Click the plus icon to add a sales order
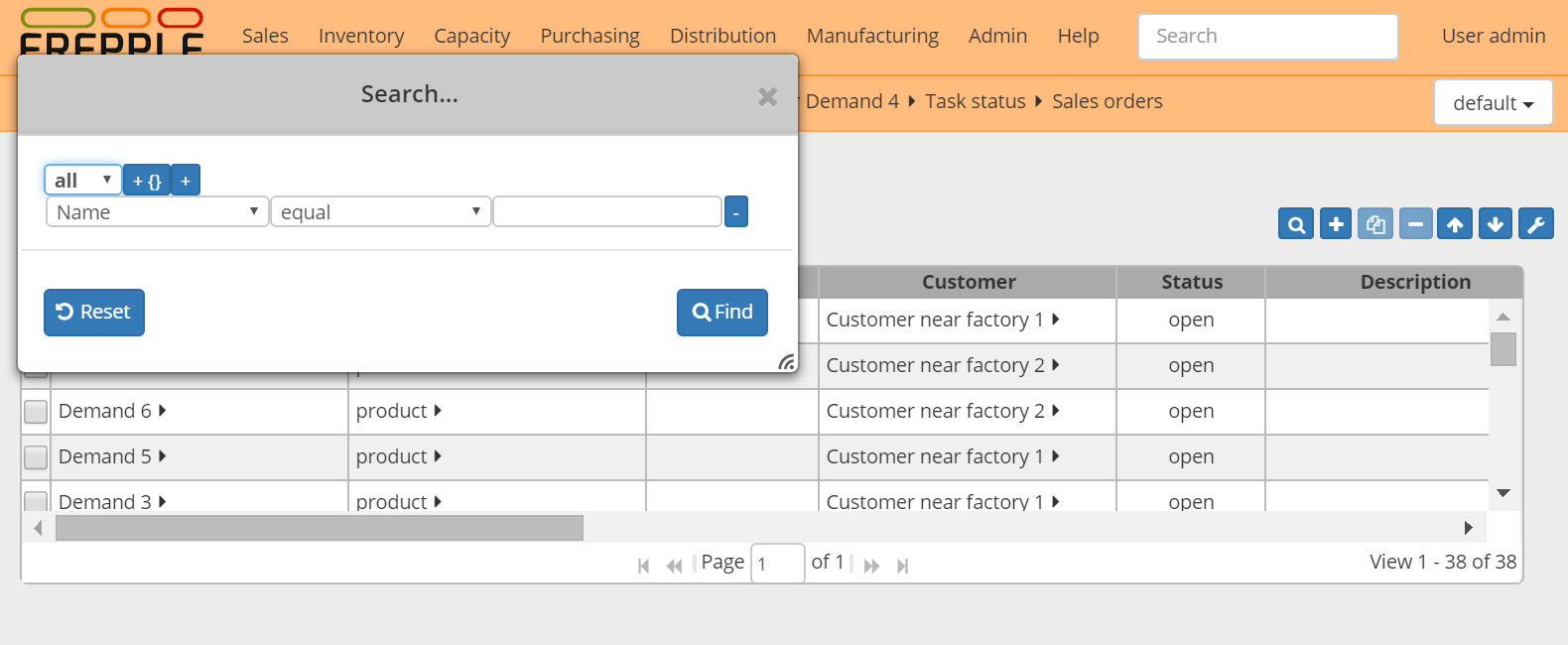Viewport: 1568px width, 645px height. click(1336, 224)
